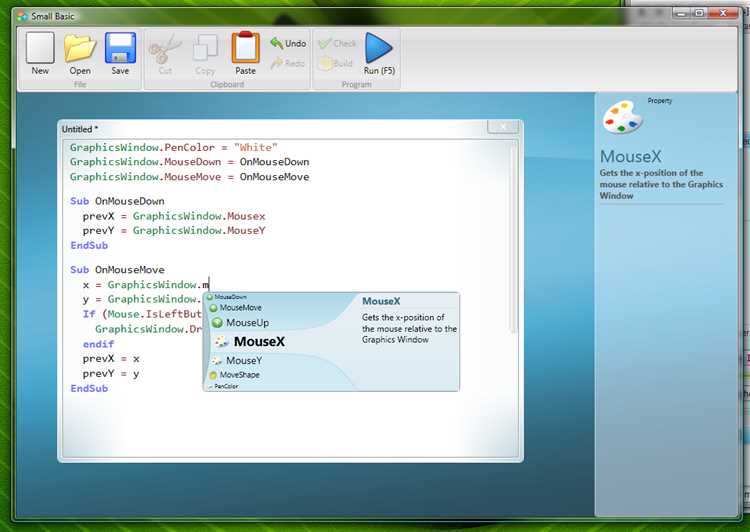Click the Redo button
The height and width of the screenshot is (532, 750).
tap(287, 63)
